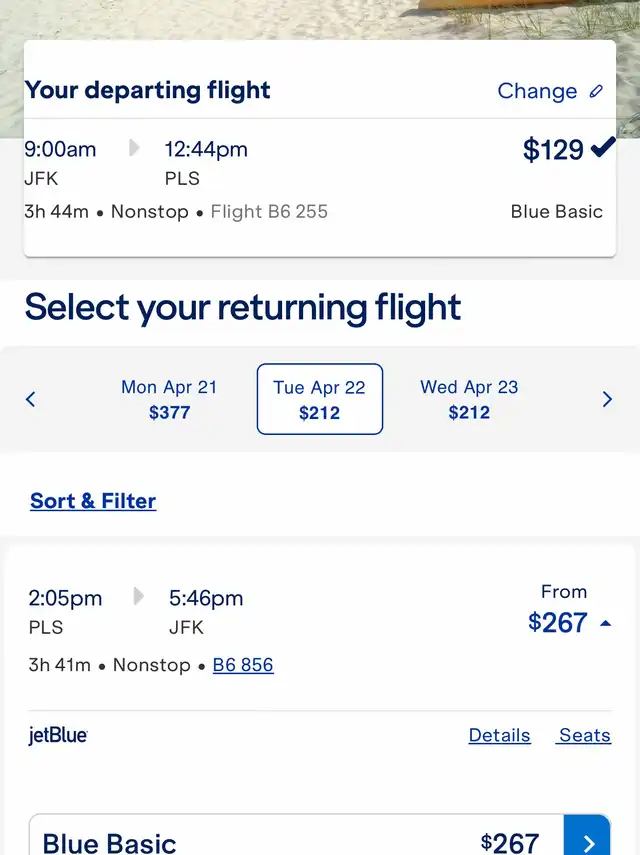Open Sort & Filter options
Viewport: 640px width, 855px height.
(x=93, y=501)
